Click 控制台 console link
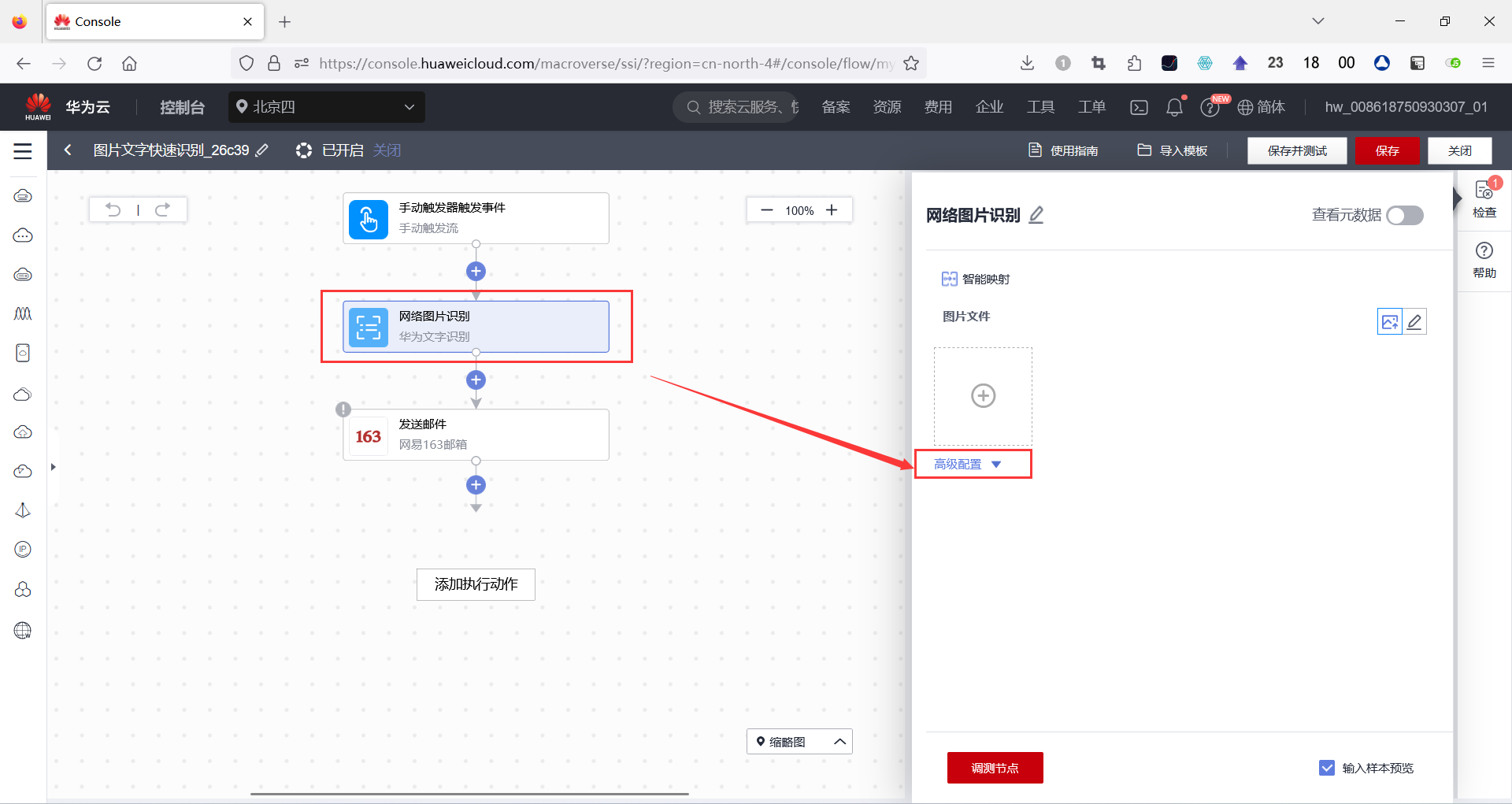The height and width of the screenshot is (804, 1512). 182,107
